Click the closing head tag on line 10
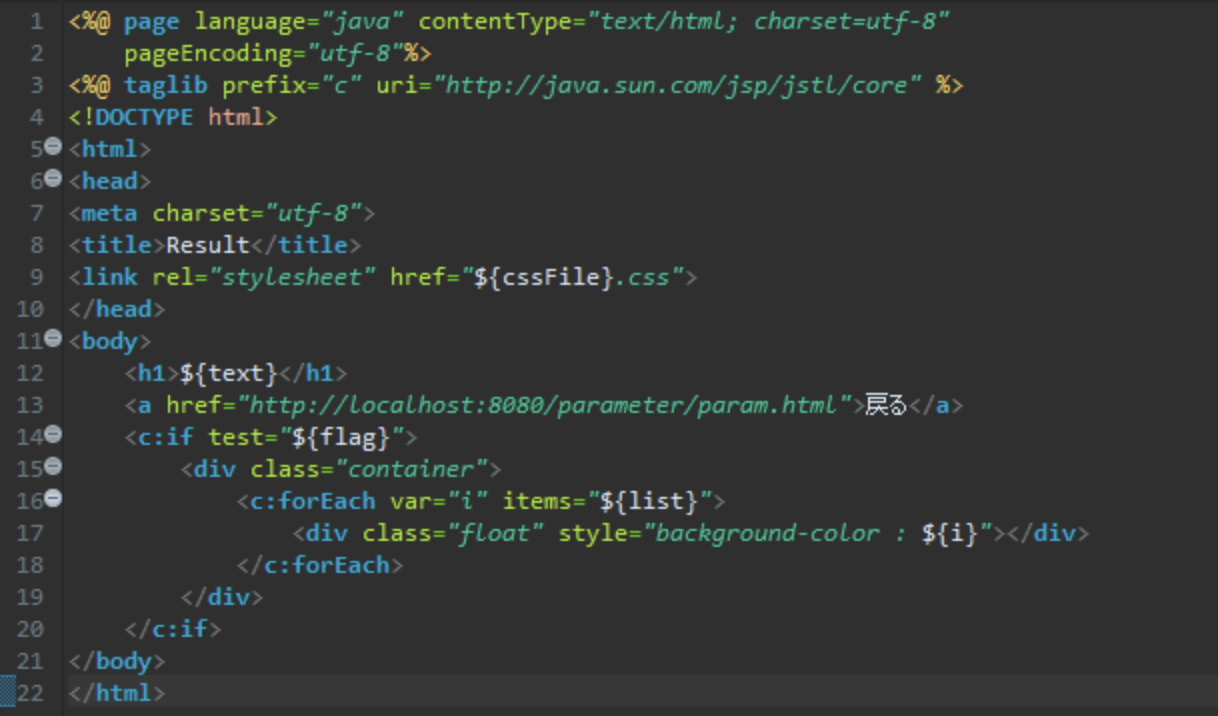Screen dimensions: 1218x716 click(117, 309)
